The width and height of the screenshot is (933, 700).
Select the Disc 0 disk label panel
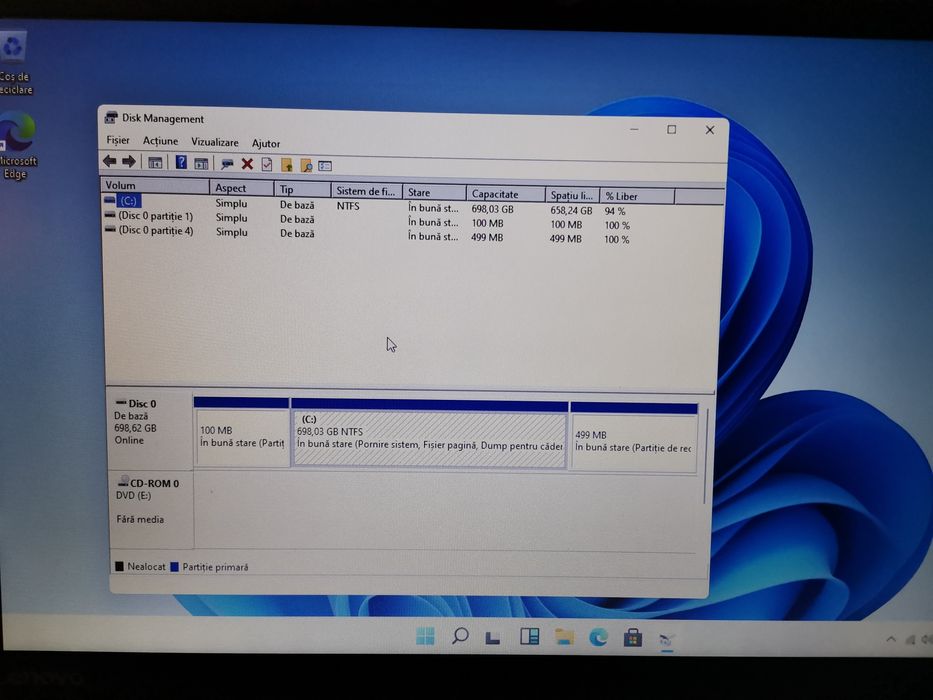149,427
